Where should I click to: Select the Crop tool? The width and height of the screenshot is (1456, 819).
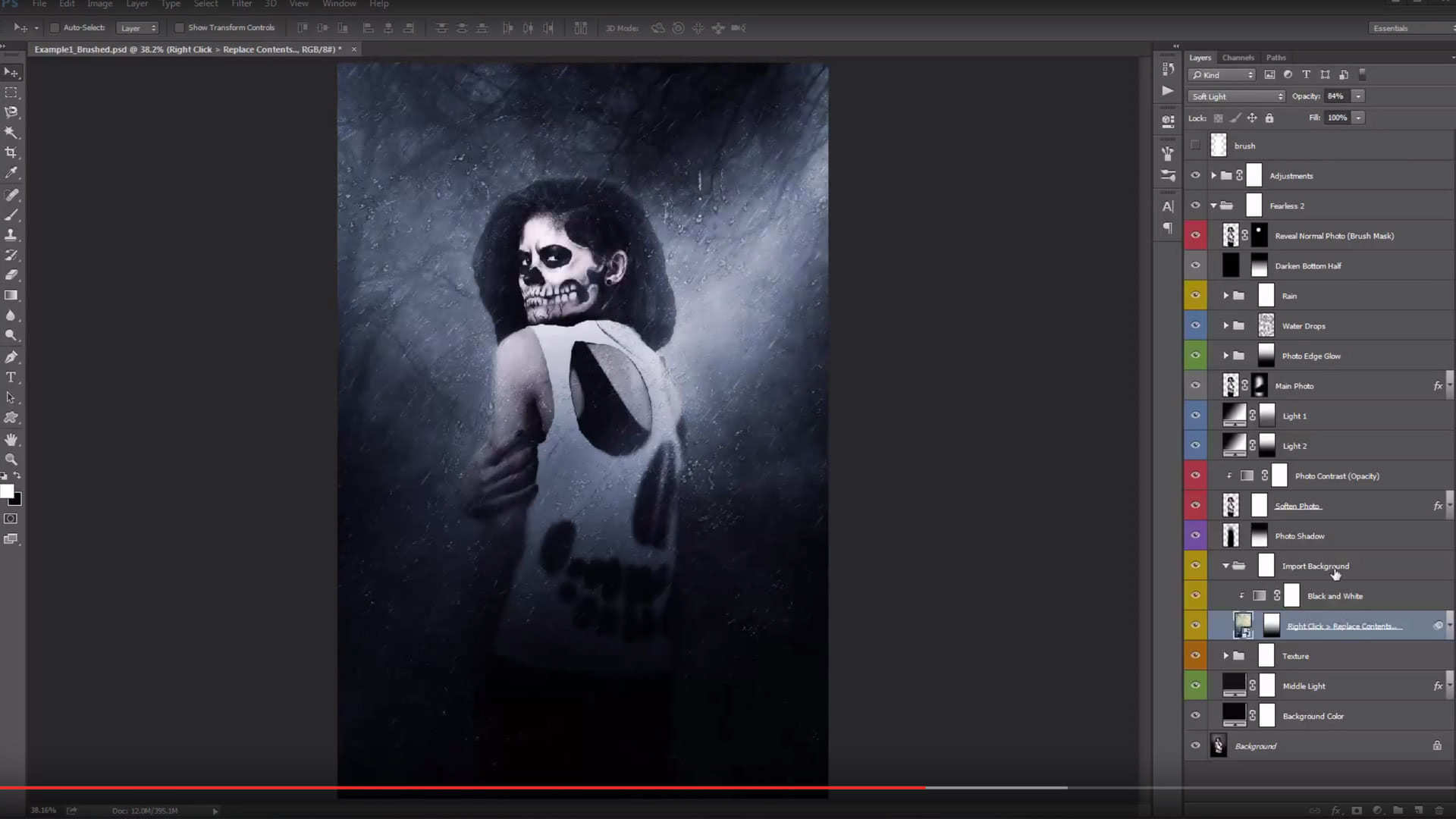[11, 152]
